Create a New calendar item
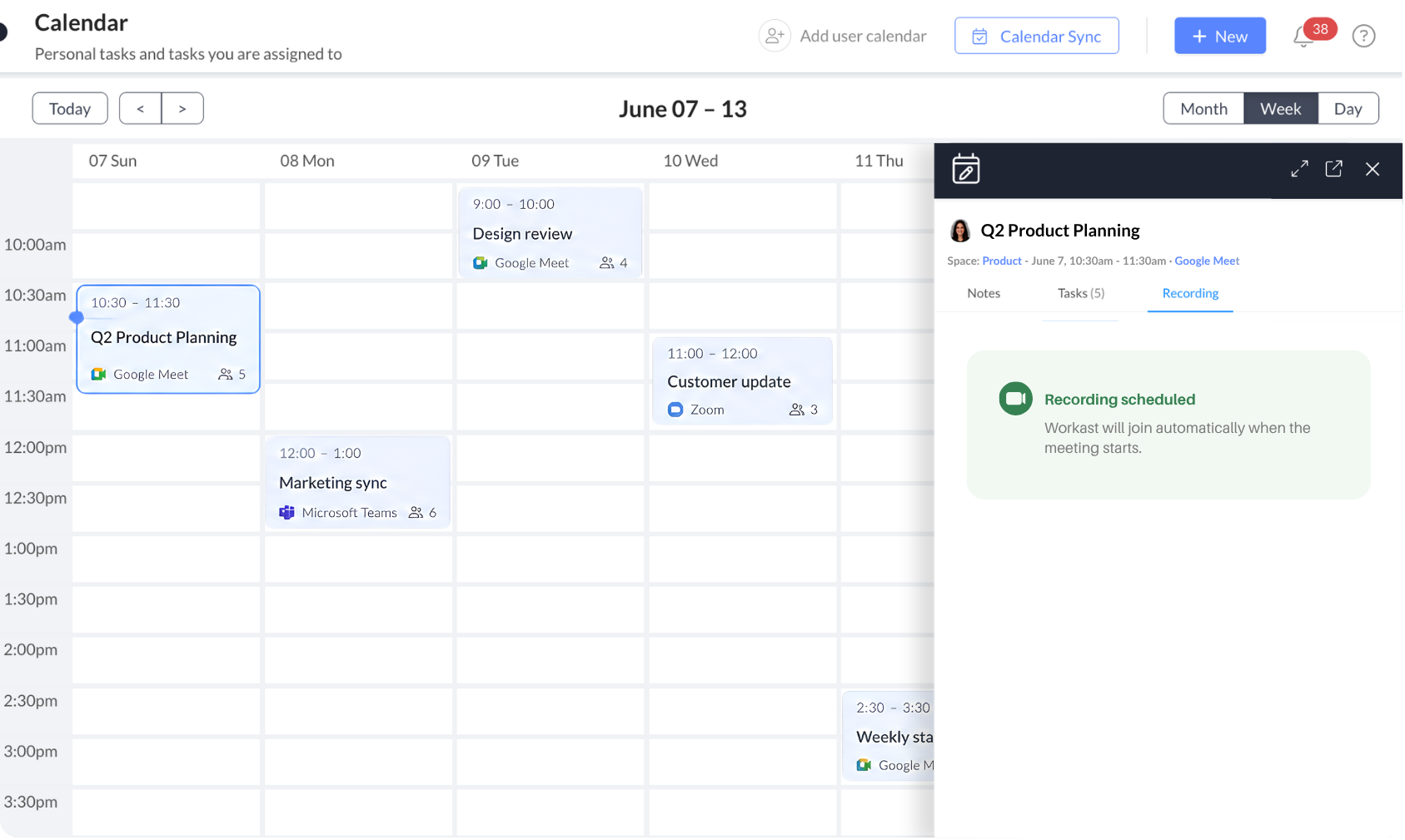1405x840 pixels. click(x=1220, y=36)
